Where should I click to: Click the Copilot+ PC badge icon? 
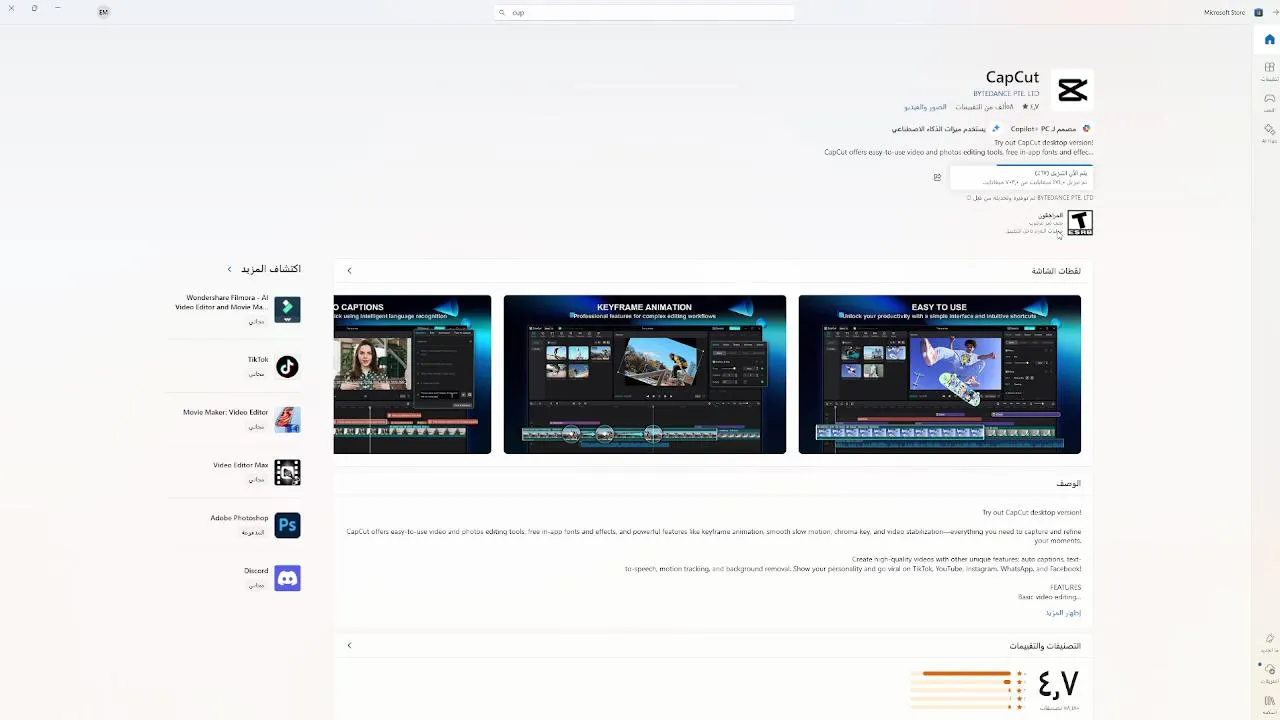[1086, 128]
